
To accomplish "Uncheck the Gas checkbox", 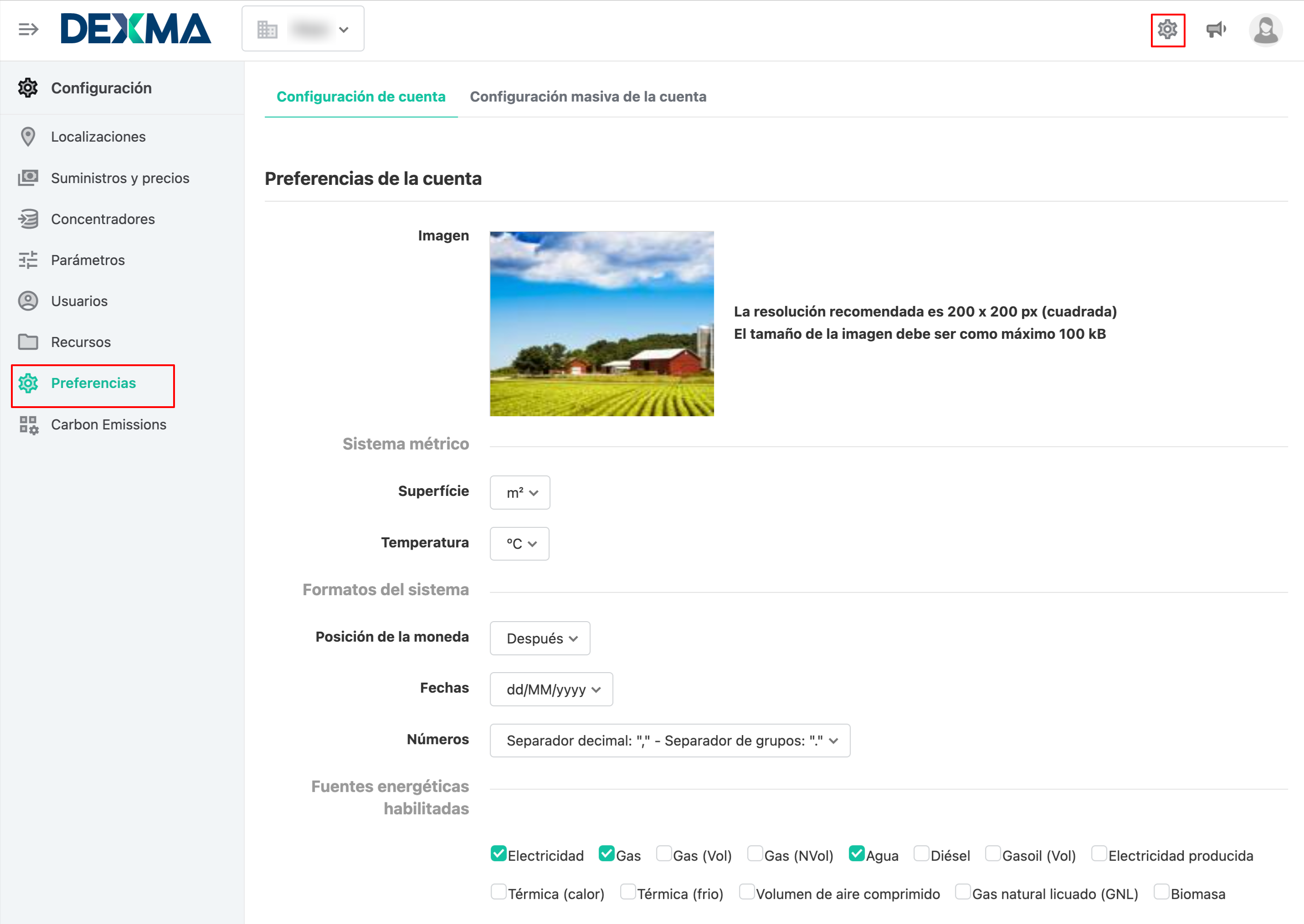I will tap(607, 853).
